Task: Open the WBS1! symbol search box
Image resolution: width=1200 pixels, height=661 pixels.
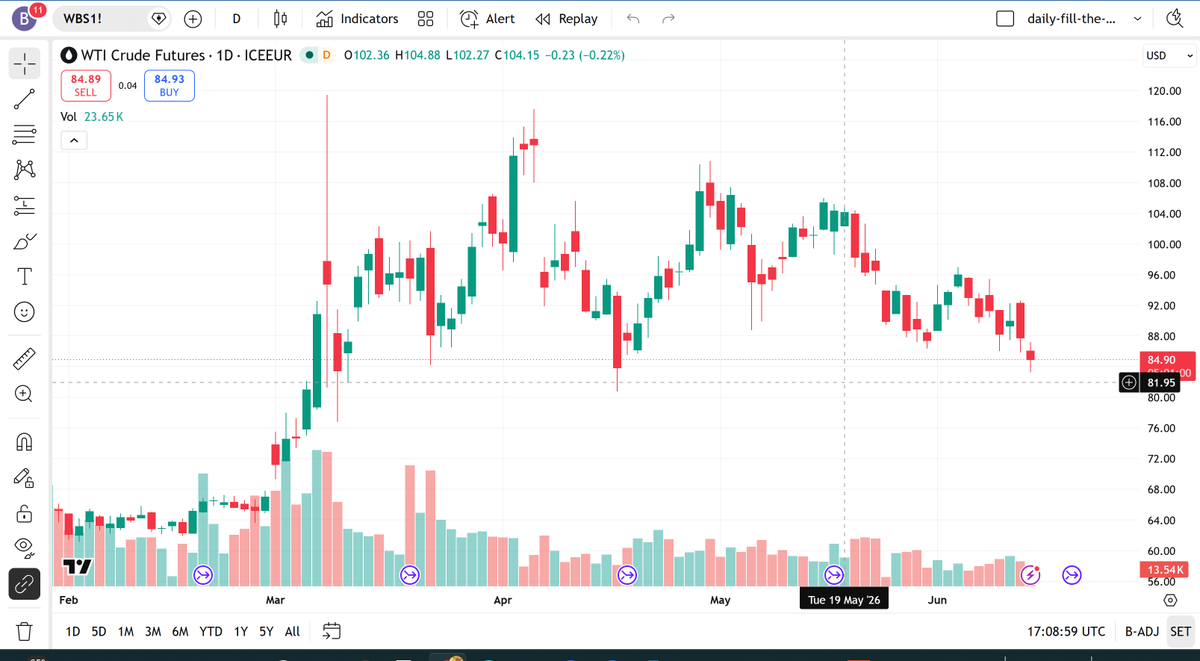Action: [x=111, y=18]
